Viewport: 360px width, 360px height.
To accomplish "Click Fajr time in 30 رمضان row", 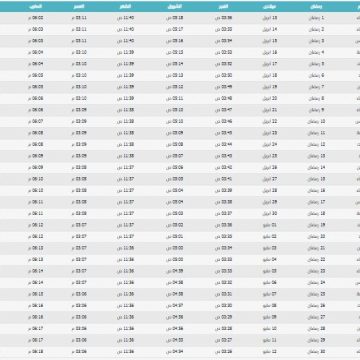I will 223,352.
